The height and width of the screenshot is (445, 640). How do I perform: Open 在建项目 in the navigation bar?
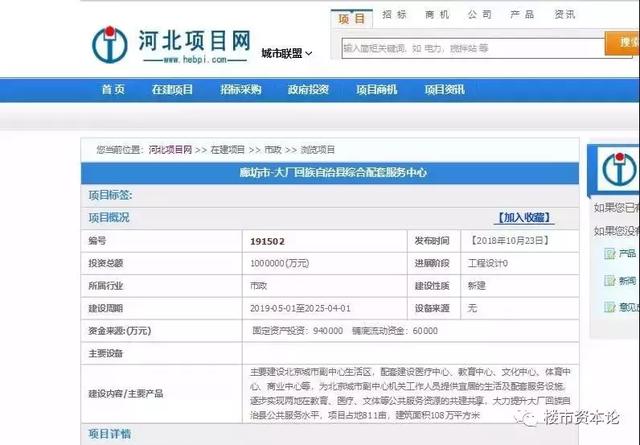coord(172,90)
